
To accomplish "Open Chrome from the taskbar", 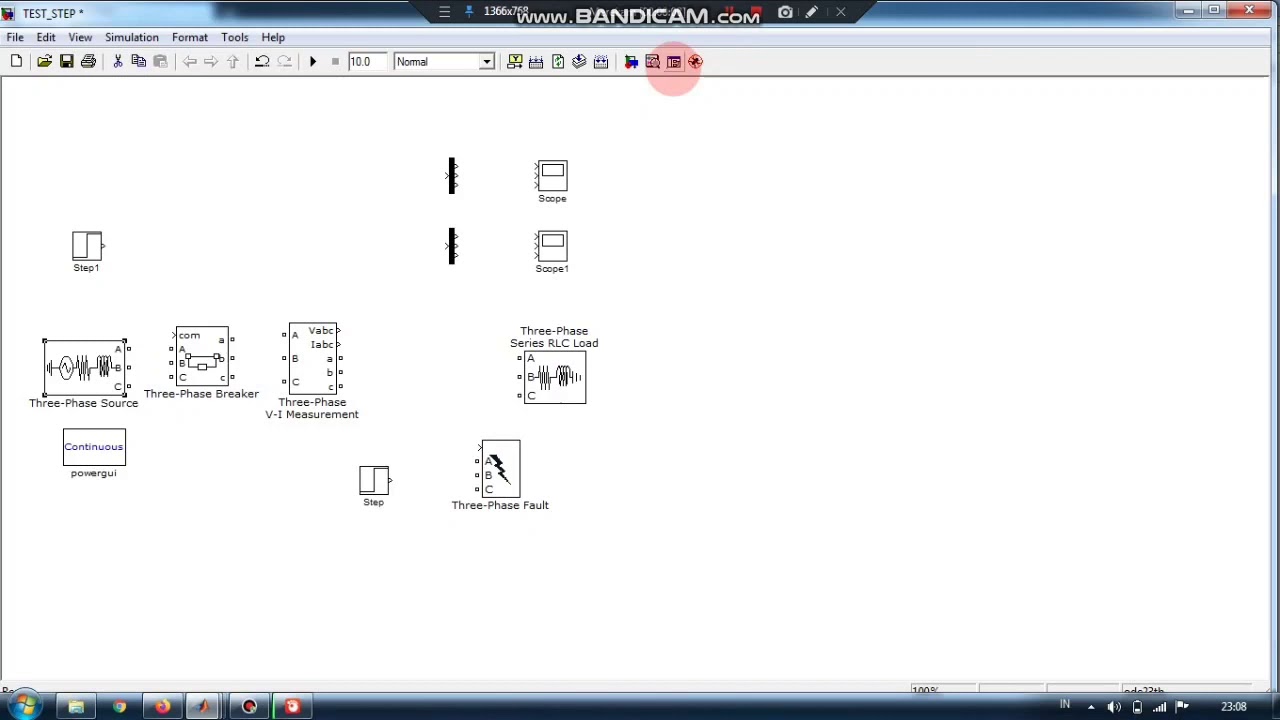I will coord(119,707).
